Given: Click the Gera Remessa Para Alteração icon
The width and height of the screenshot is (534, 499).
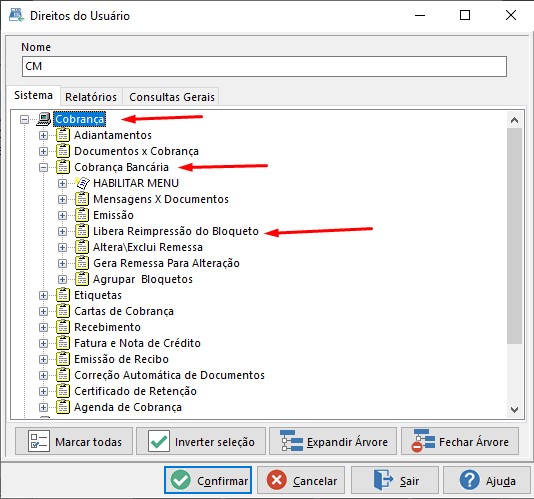Looking at the screenshot, I should 82,263.
